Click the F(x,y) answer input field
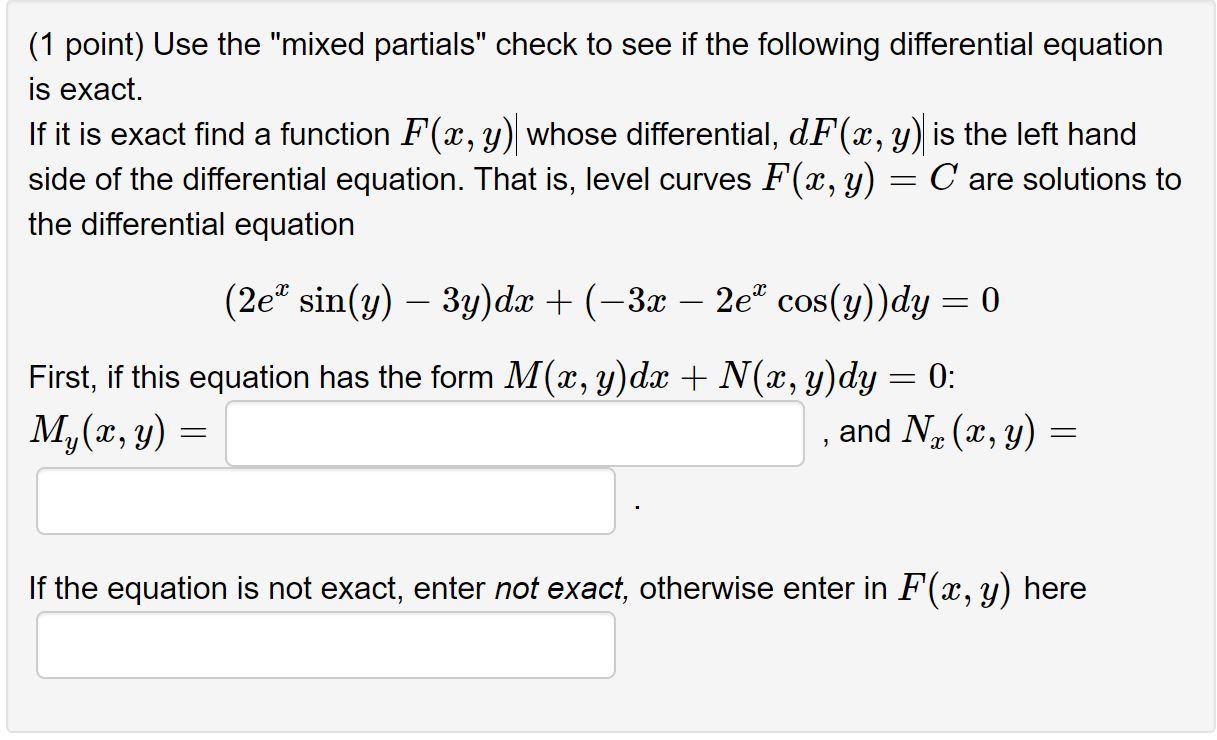1217x740 pixels. 325,645
